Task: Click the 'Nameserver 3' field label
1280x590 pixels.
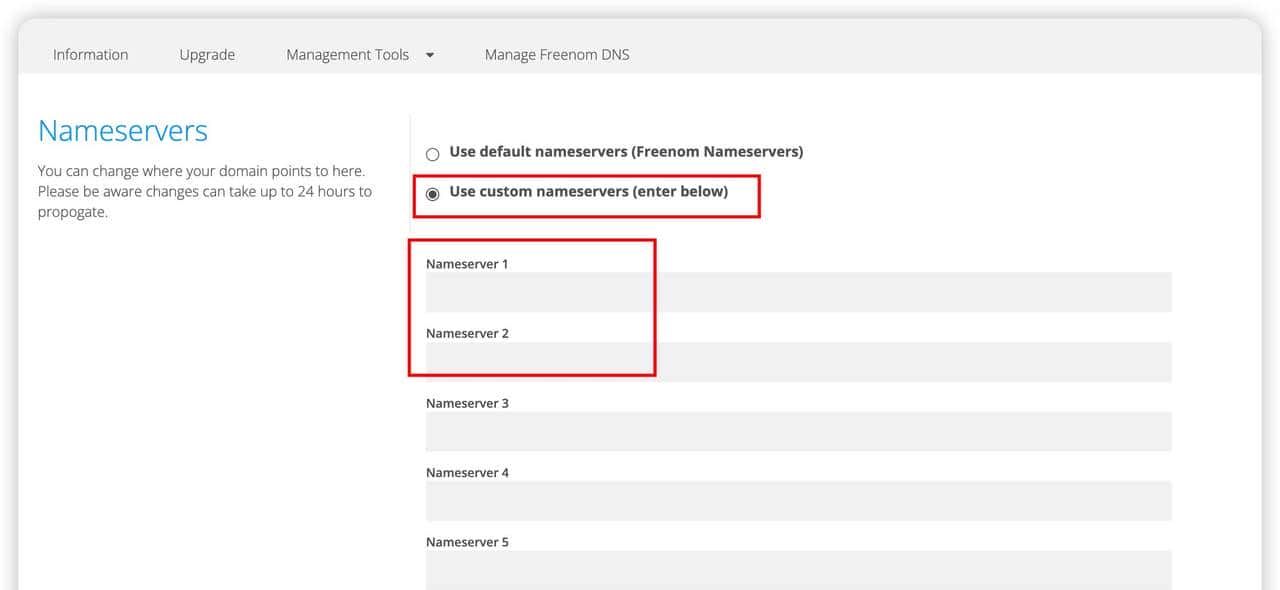Action: (x=467, y=403)
